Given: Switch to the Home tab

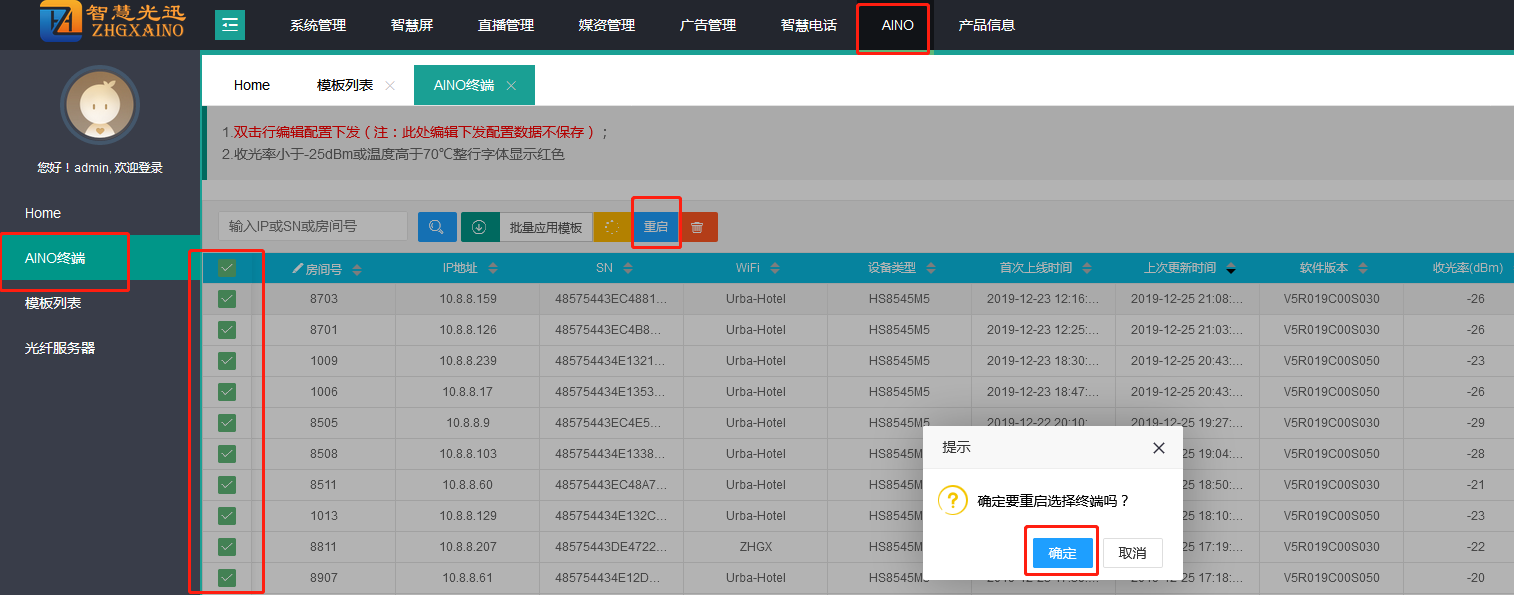Looking at the screenshot, I should 252,86.
